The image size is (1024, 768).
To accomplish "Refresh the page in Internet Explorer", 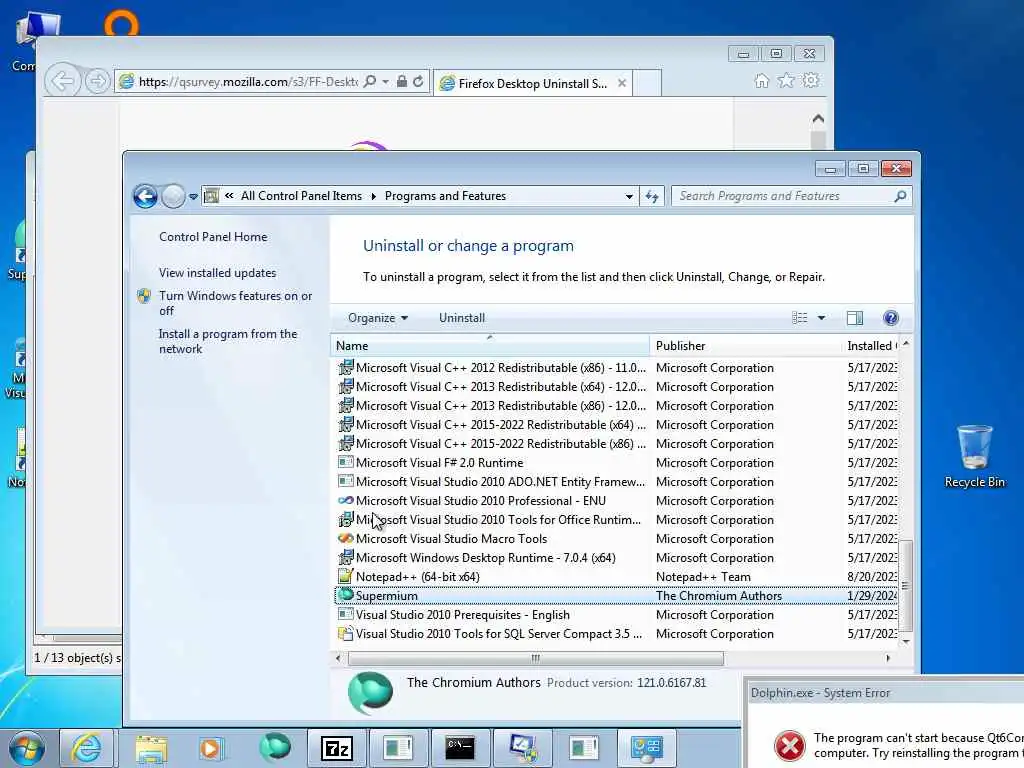I will [418, 82].
